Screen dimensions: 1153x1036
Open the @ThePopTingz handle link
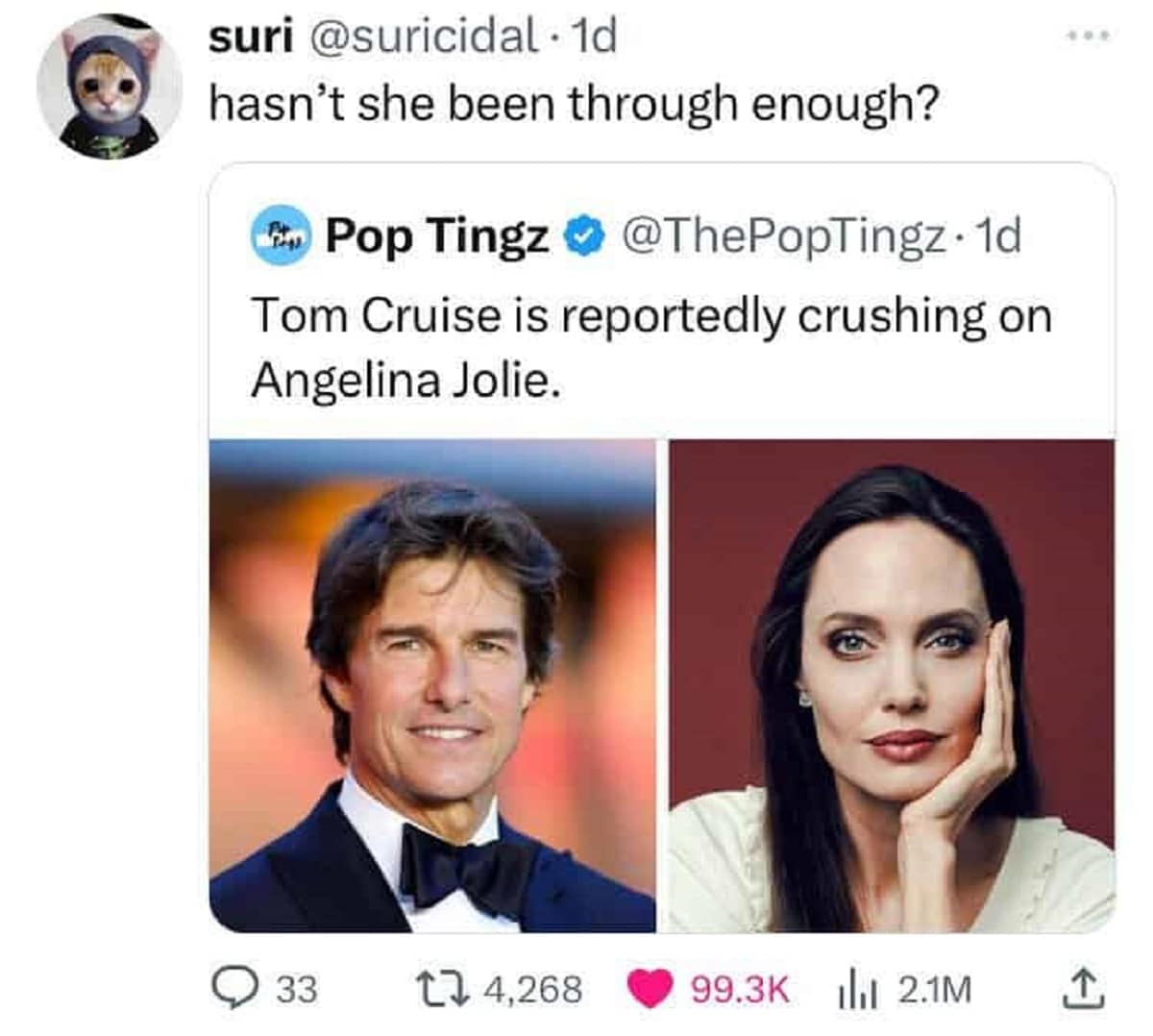point(784,235)
